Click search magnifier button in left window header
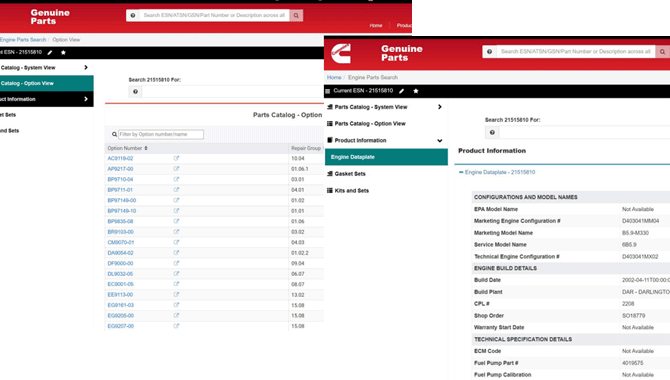Screen dimensions: 670x380 tap(296, 15)
